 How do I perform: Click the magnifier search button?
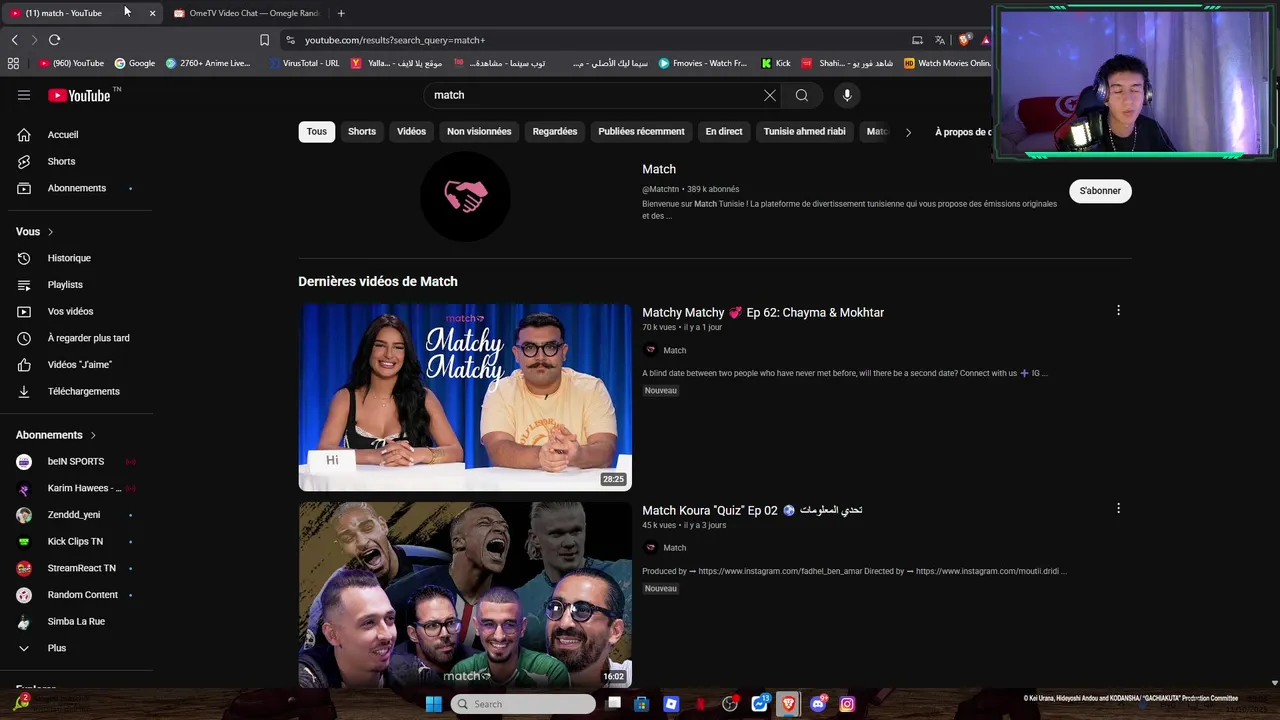802,95
